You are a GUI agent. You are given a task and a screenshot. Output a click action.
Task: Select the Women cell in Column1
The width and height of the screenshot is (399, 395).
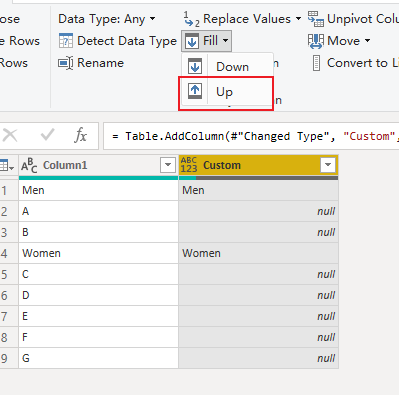click(x=98, y=253)
